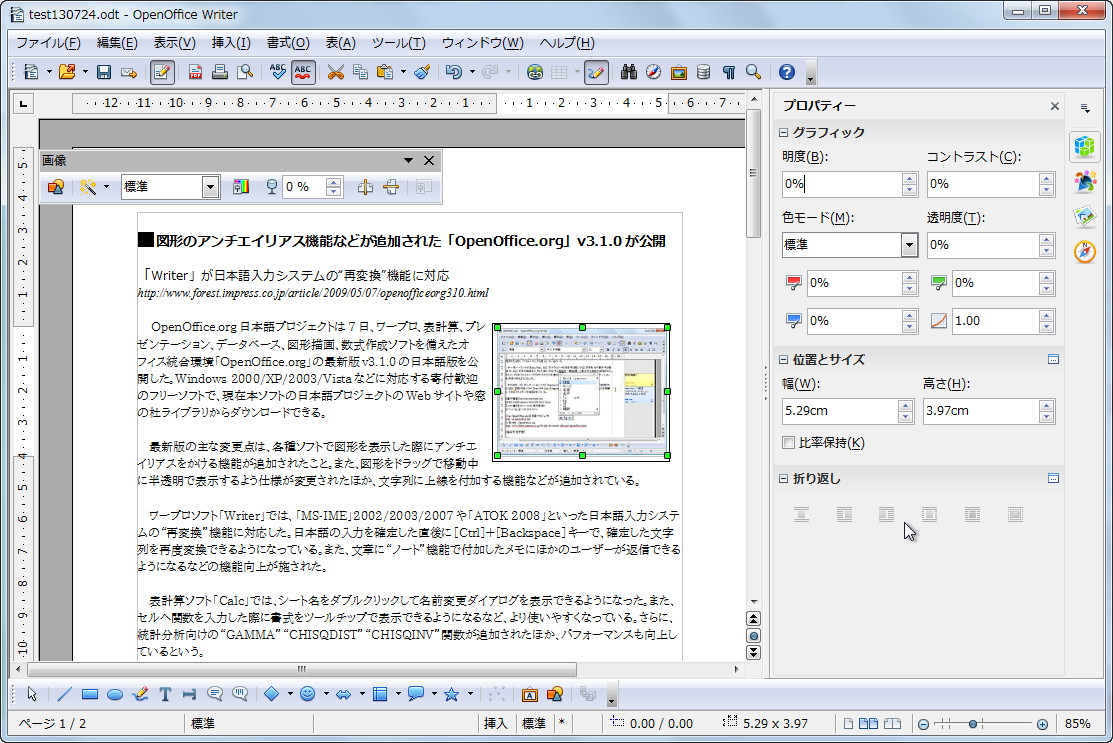Click the zoom in plus button

click(x=1042, y=724)
